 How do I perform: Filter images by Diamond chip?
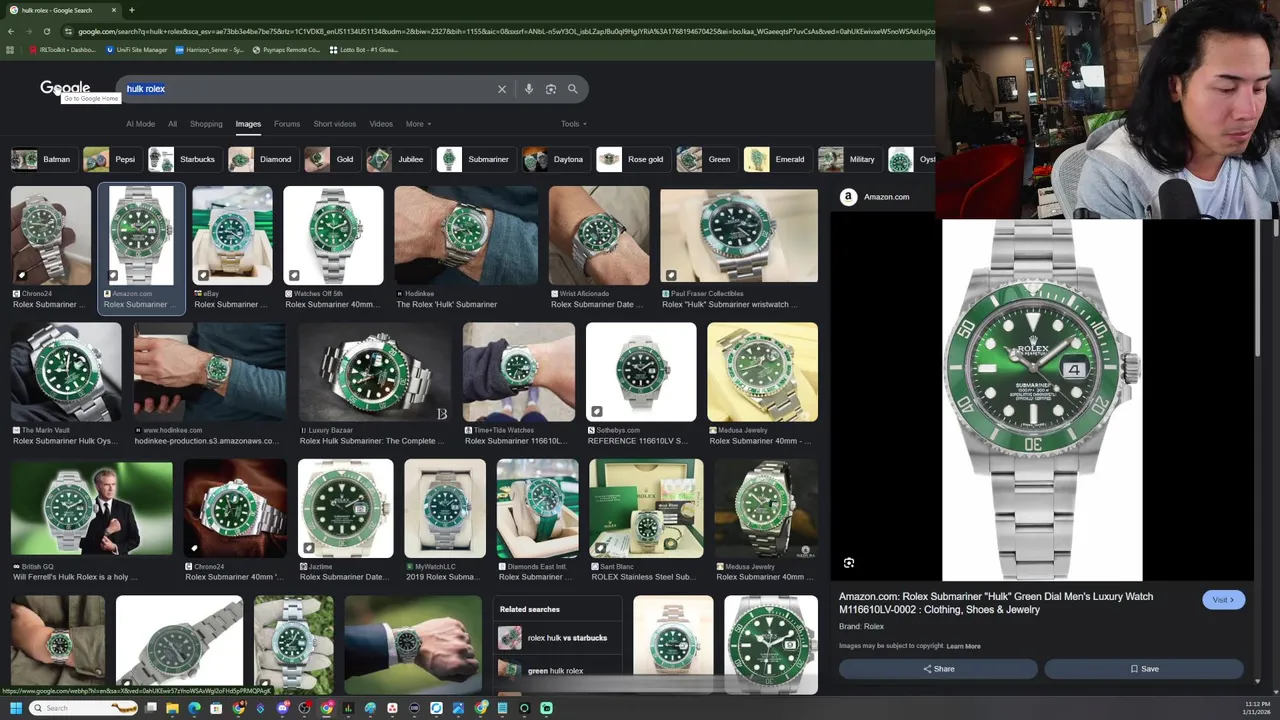click(x=262, y=159)
